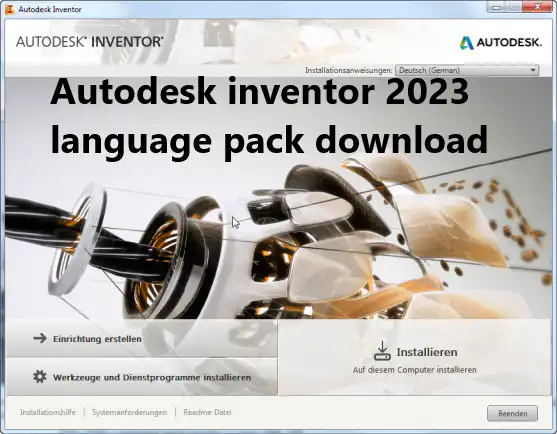Click the arrow icon beside Einrichtung erstellen

pyautogui.click(x=40, y=338)
